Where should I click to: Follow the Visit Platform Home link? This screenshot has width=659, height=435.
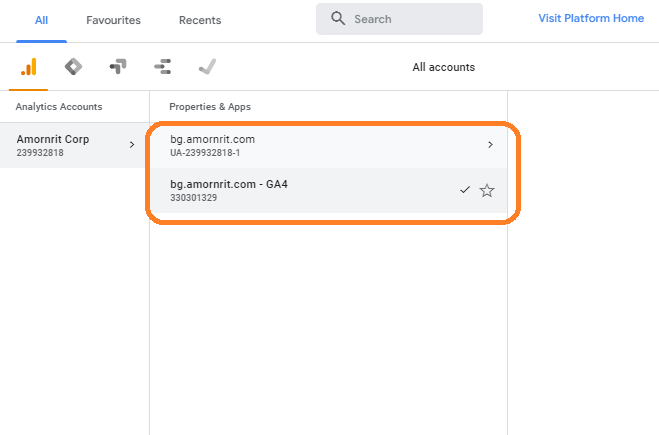(x=590, y=18)
